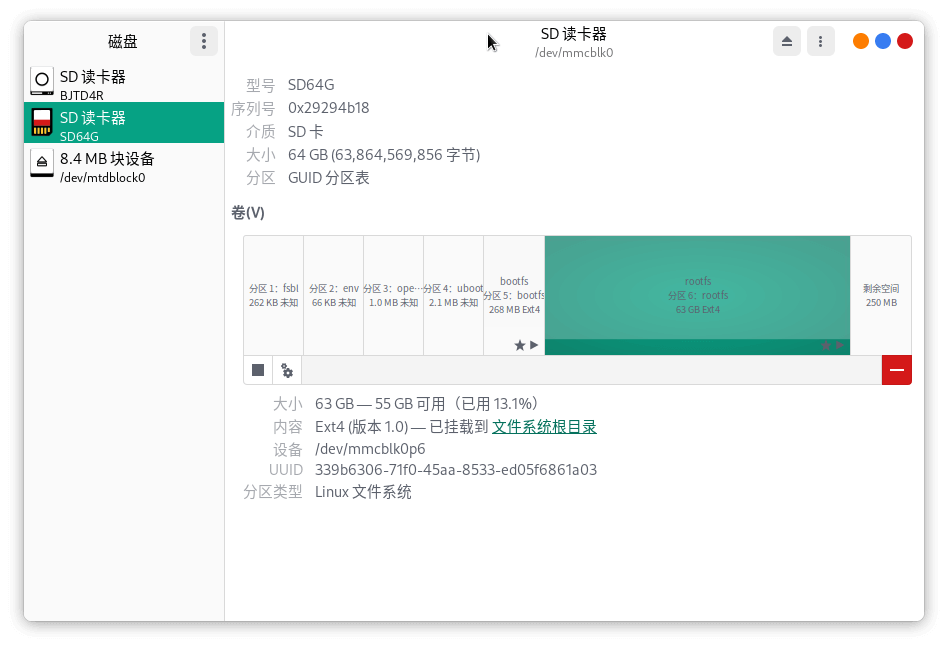This screenshot has width=948, height=648.
Task: Select partition 4 uboot volume
Action: 453,295
